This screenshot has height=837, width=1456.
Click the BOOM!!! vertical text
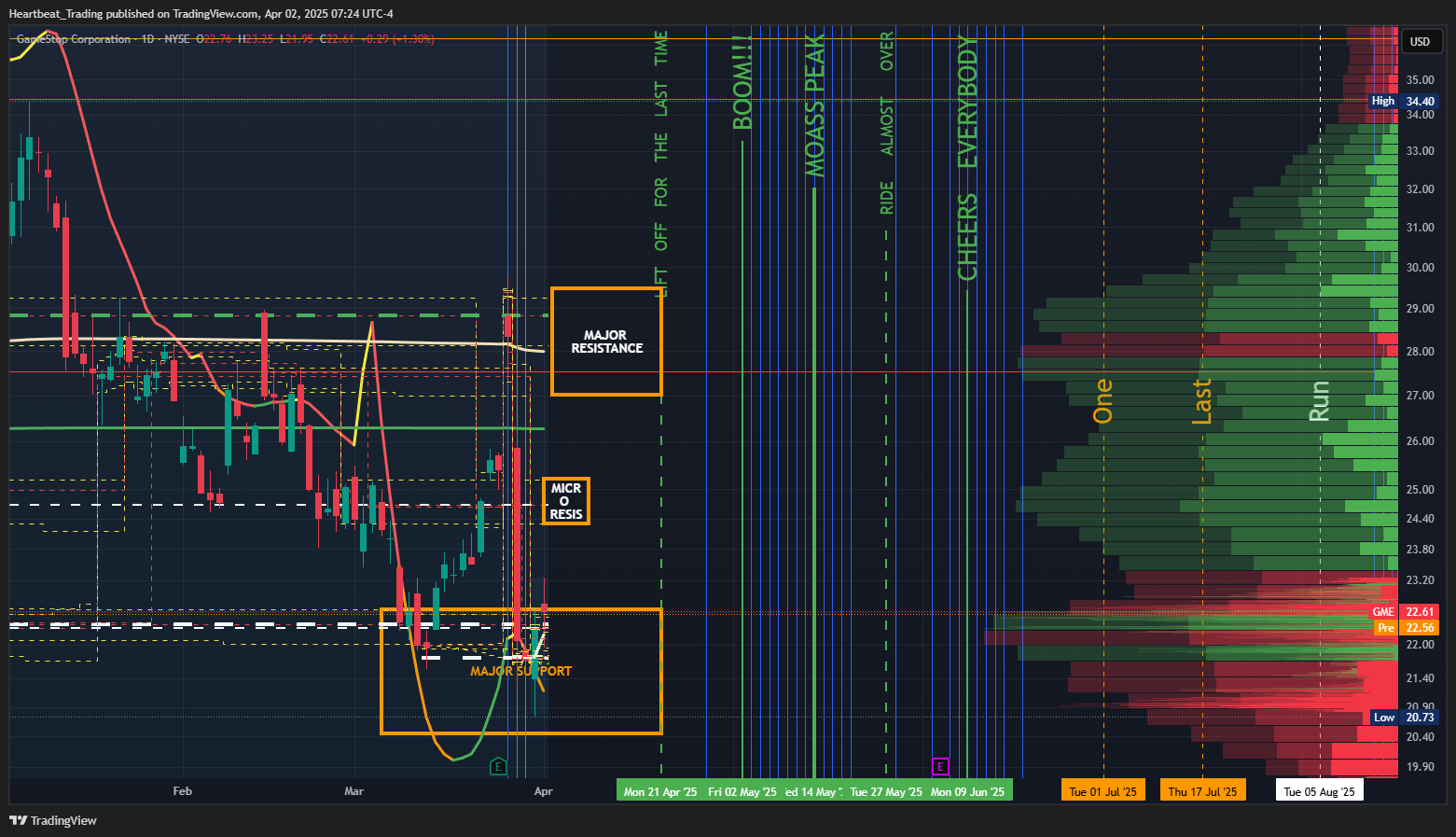(x=742, y=83)
